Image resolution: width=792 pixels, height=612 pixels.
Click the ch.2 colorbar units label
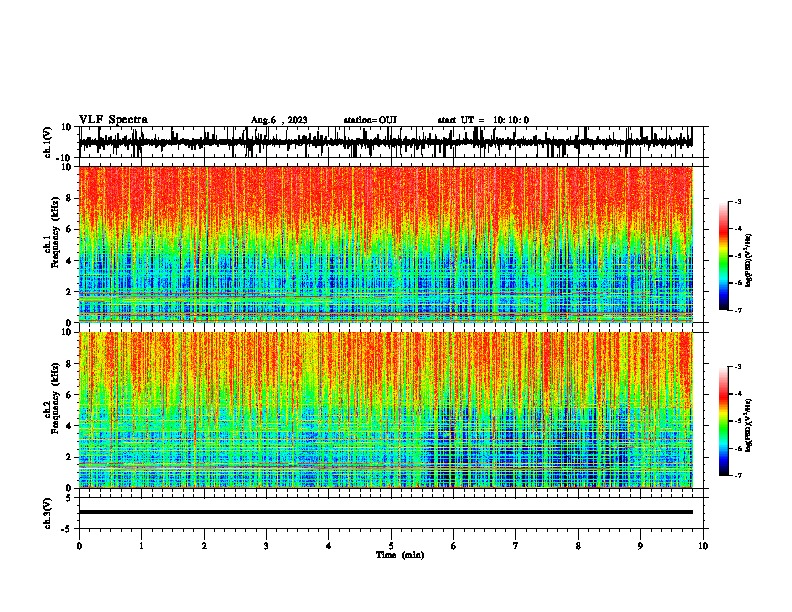pyautogui.click(x=749, y=425)
